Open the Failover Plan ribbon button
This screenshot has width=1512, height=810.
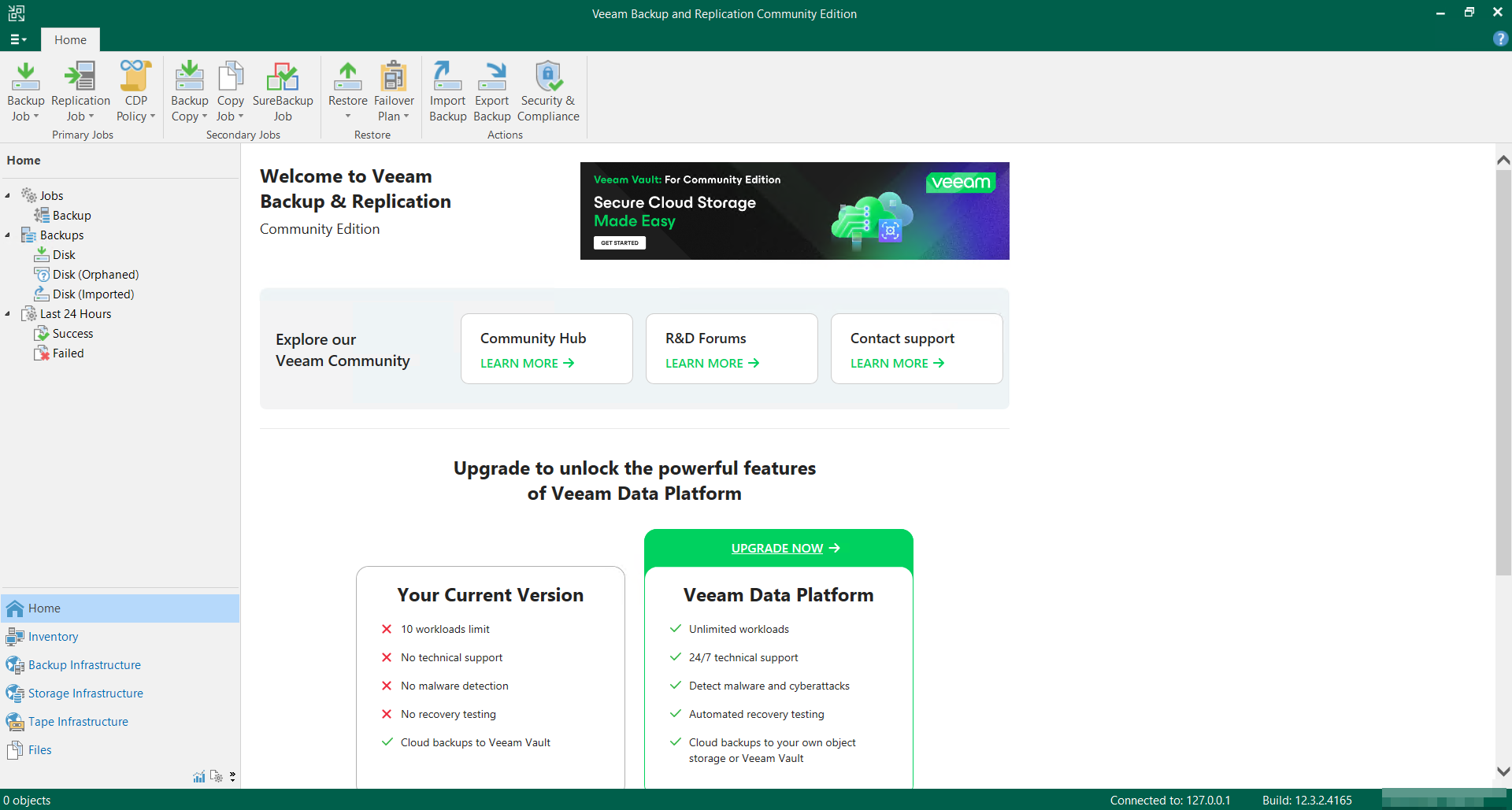click(x=394, y=92)
